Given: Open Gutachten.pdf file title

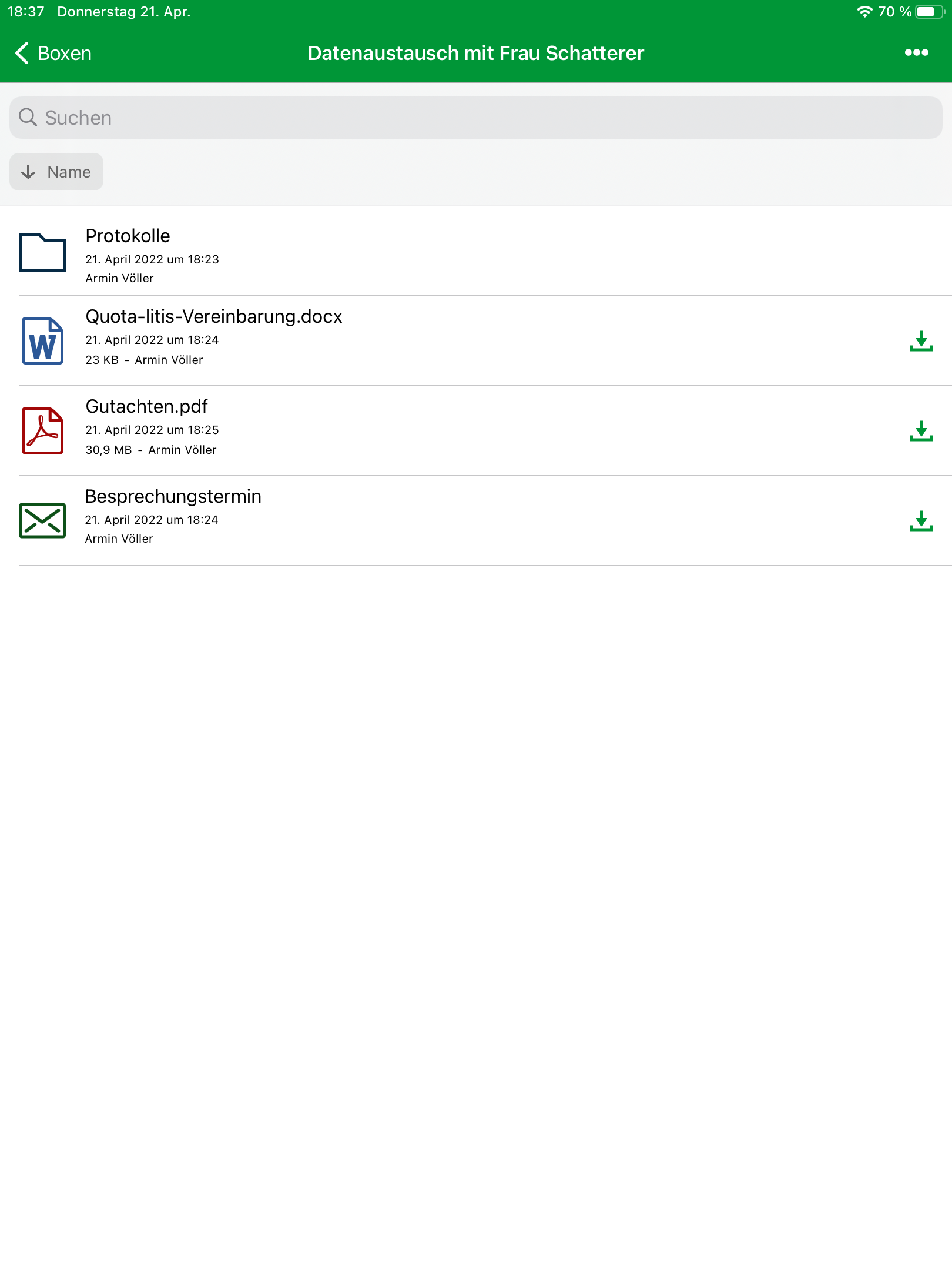Looking at the screenshot, I should [146, 406].
